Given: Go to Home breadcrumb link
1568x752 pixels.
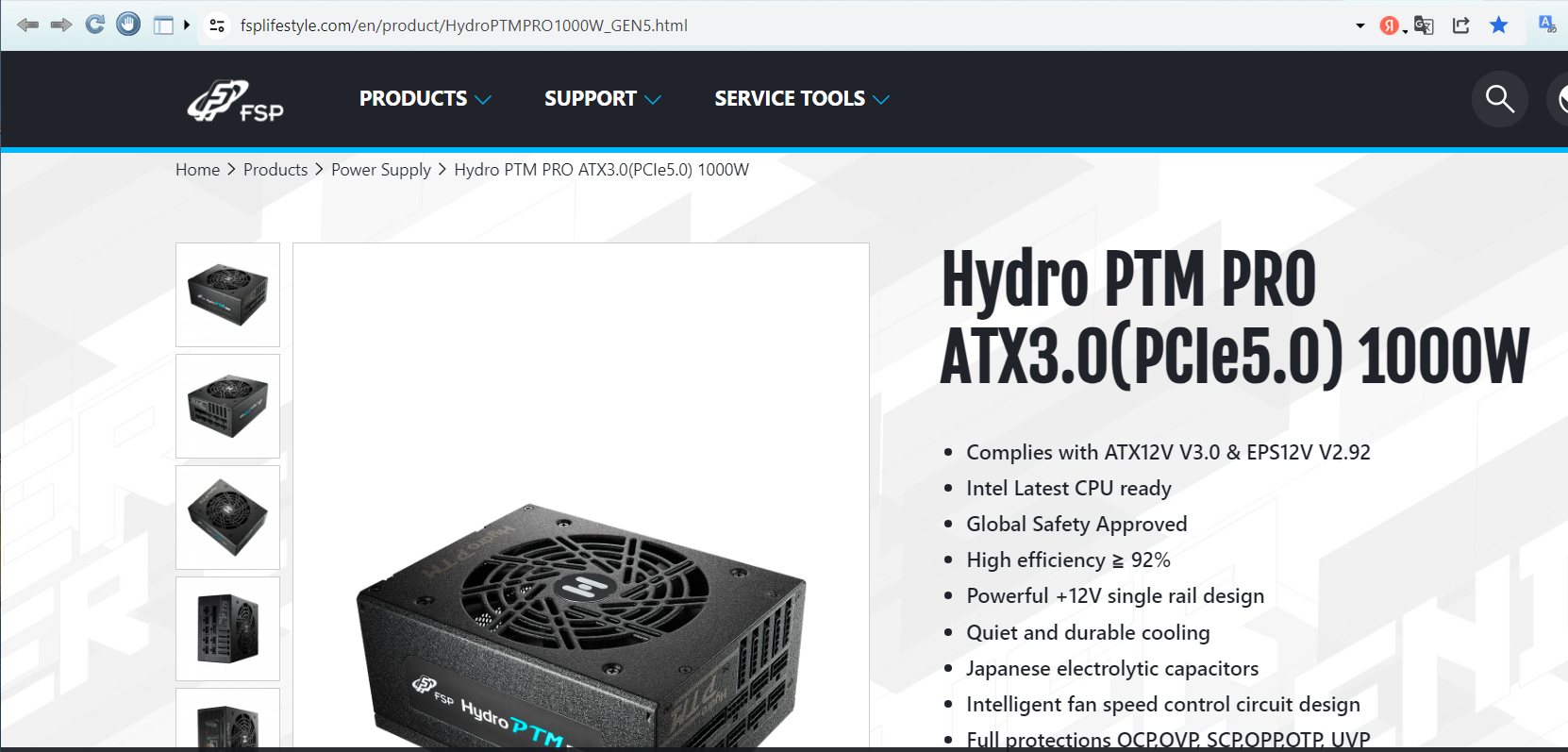Looking at the screenshot, I should tap(197, 170).
